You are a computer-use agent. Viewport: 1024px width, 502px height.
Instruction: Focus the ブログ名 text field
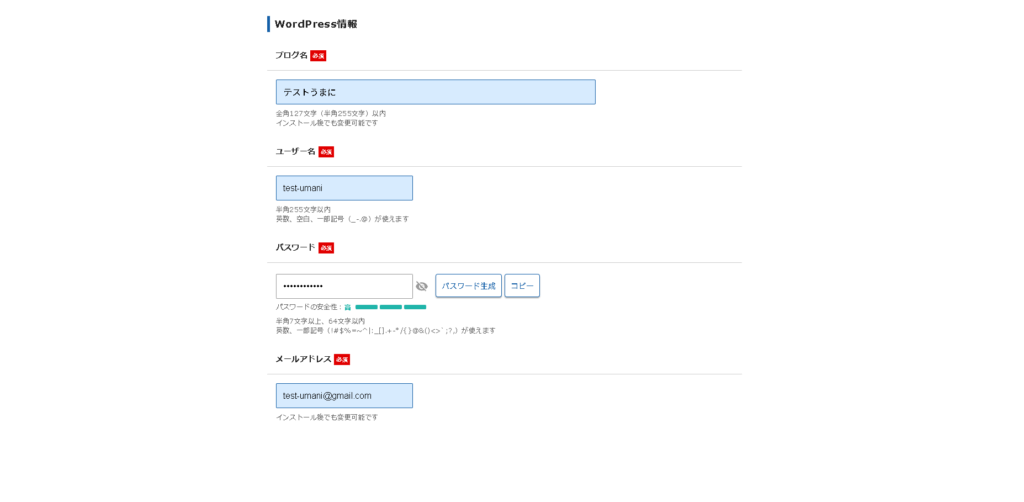(x=435, y=92)
